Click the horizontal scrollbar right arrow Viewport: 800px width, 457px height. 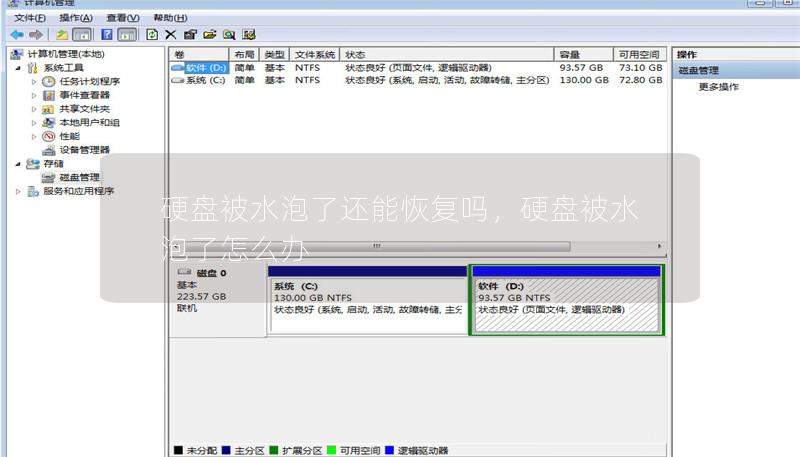tap(659, 246)
